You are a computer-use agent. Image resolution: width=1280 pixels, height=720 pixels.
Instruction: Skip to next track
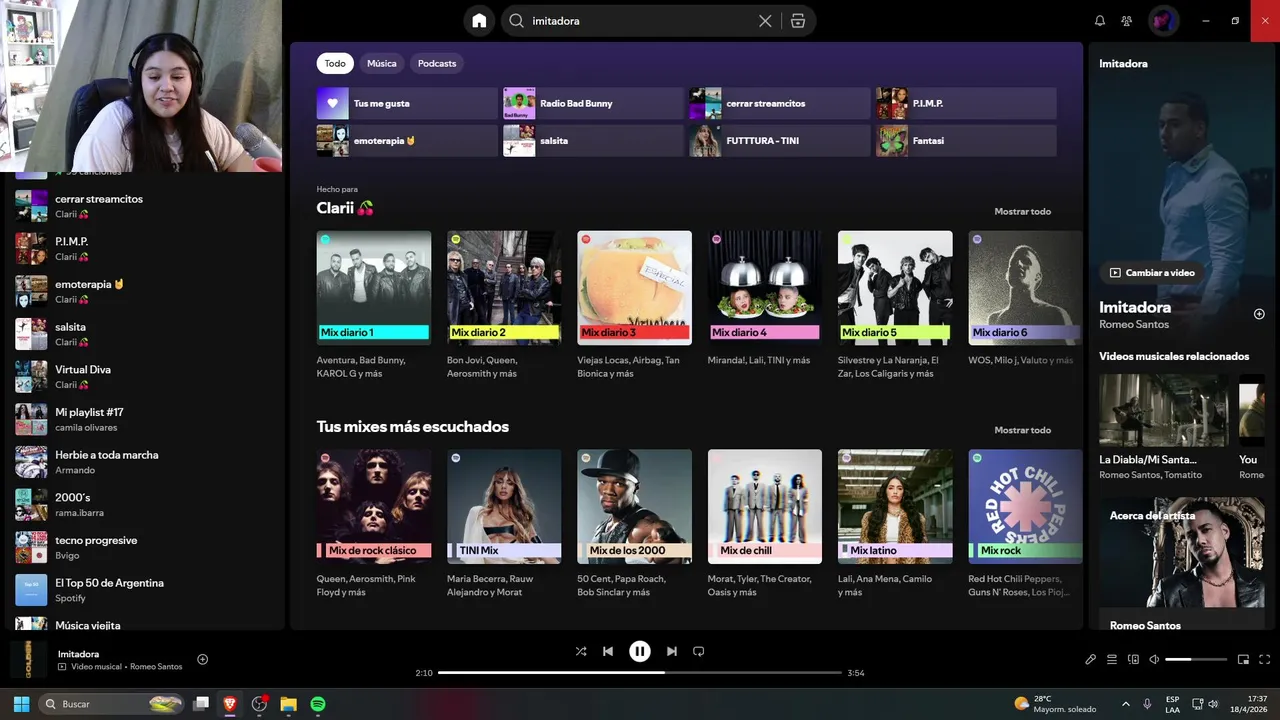pos(672,651)
